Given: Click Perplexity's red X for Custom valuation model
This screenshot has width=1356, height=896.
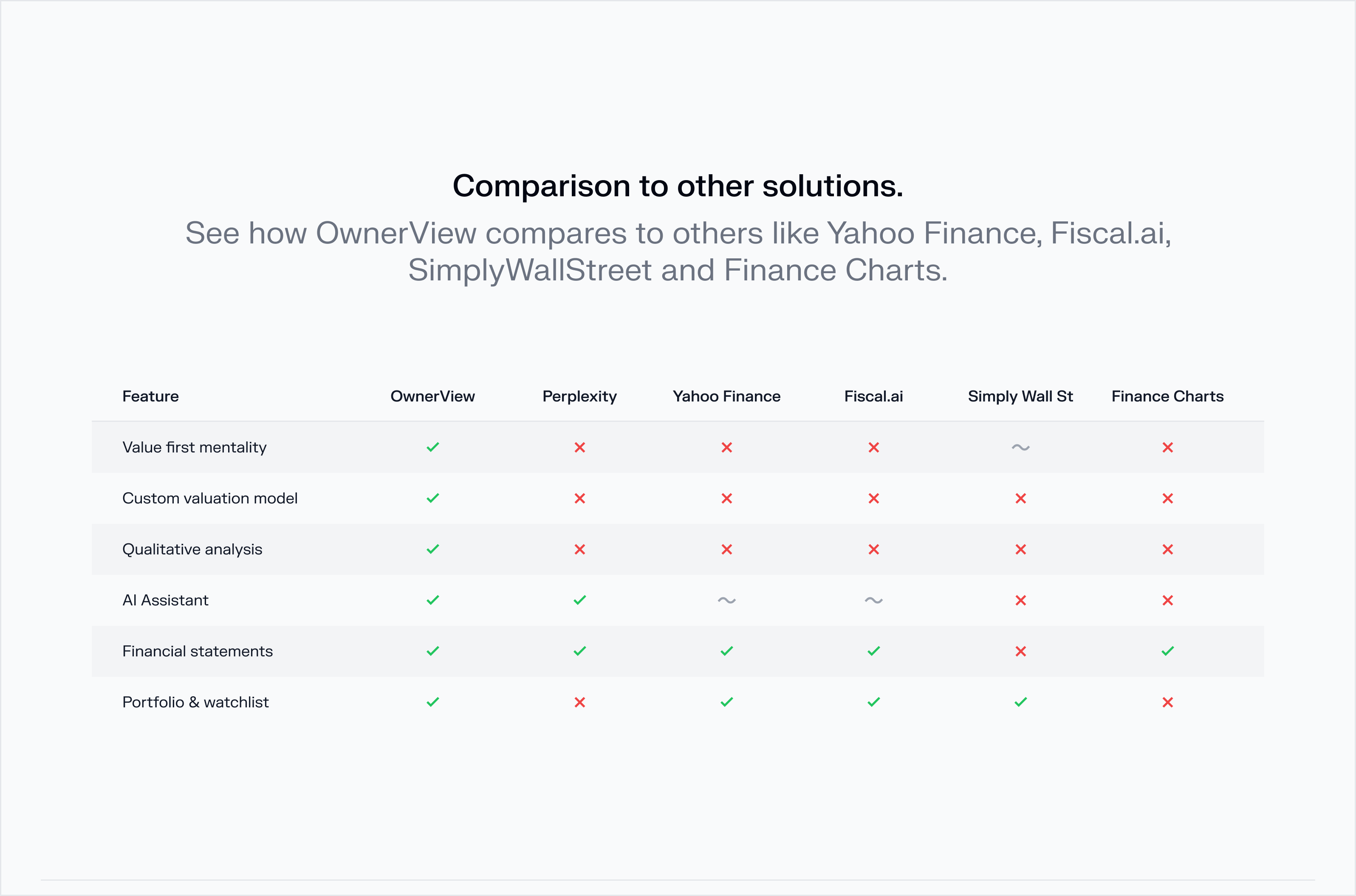Looking at the screenshot, I should (579, 498).
